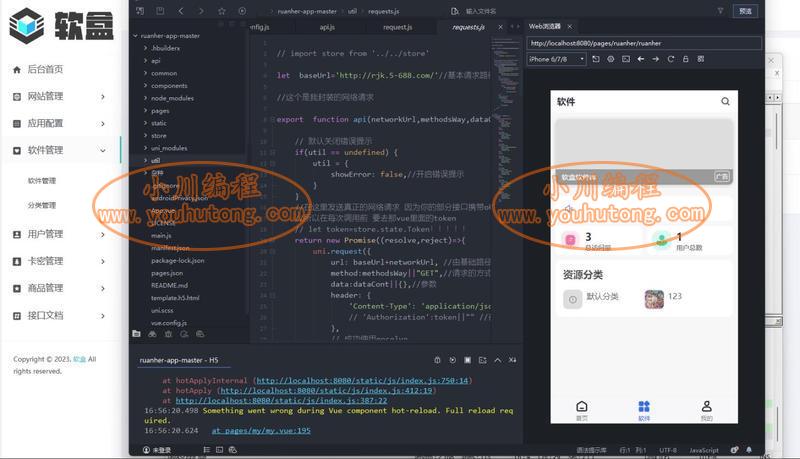
Task: Click the restart run icon in console panel
Action: tap(453, 360)
